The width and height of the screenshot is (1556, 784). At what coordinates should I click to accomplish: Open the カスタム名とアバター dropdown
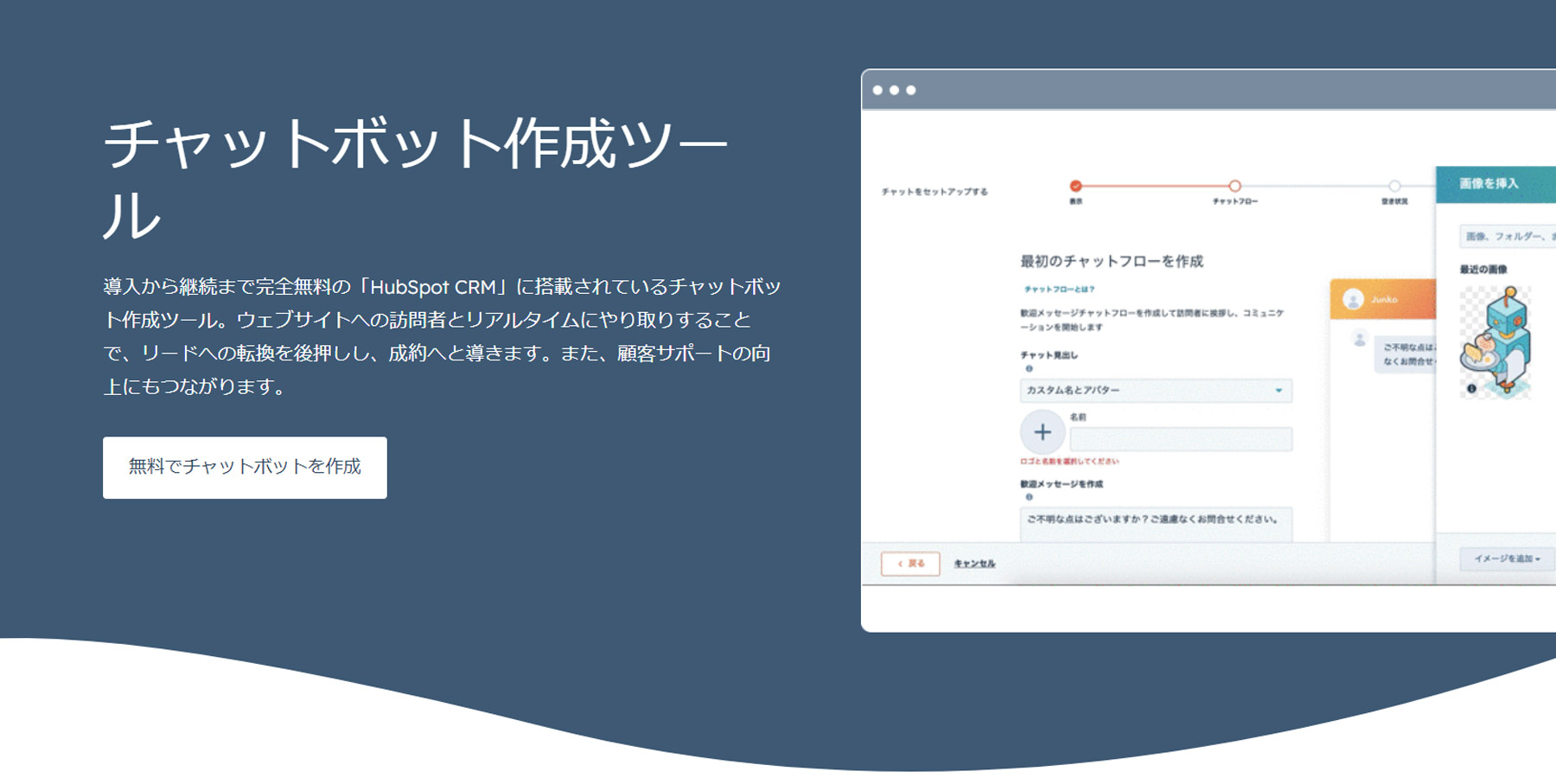click(x=1156, y=391)
